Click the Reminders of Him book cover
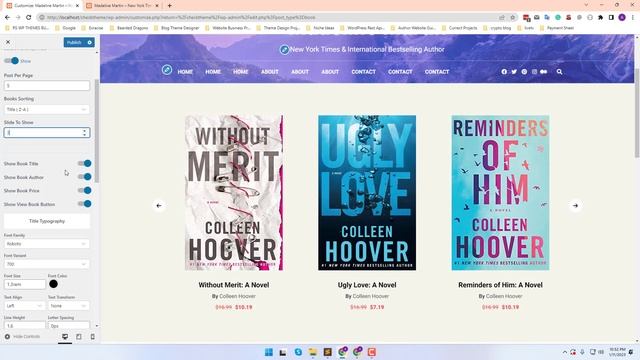Screen dimensions: 640x360 (500, 193)
